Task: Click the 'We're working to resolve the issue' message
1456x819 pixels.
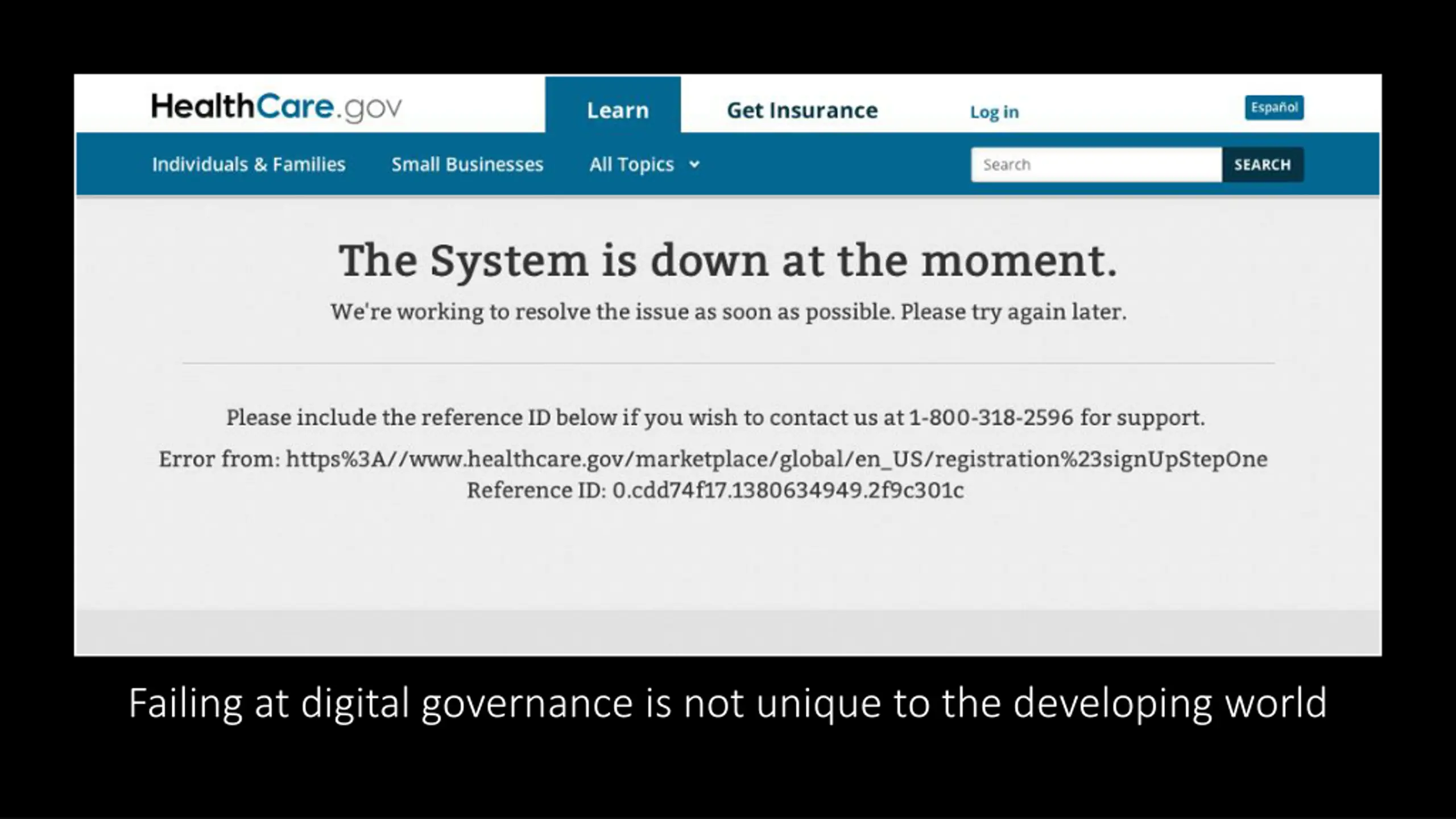Action: [x=729, y=312]
